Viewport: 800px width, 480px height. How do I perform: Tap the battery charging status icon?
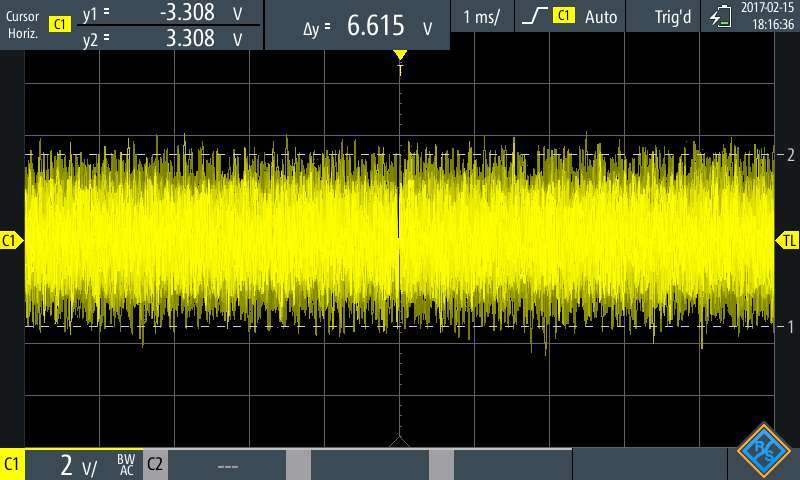tap(720, 16)
